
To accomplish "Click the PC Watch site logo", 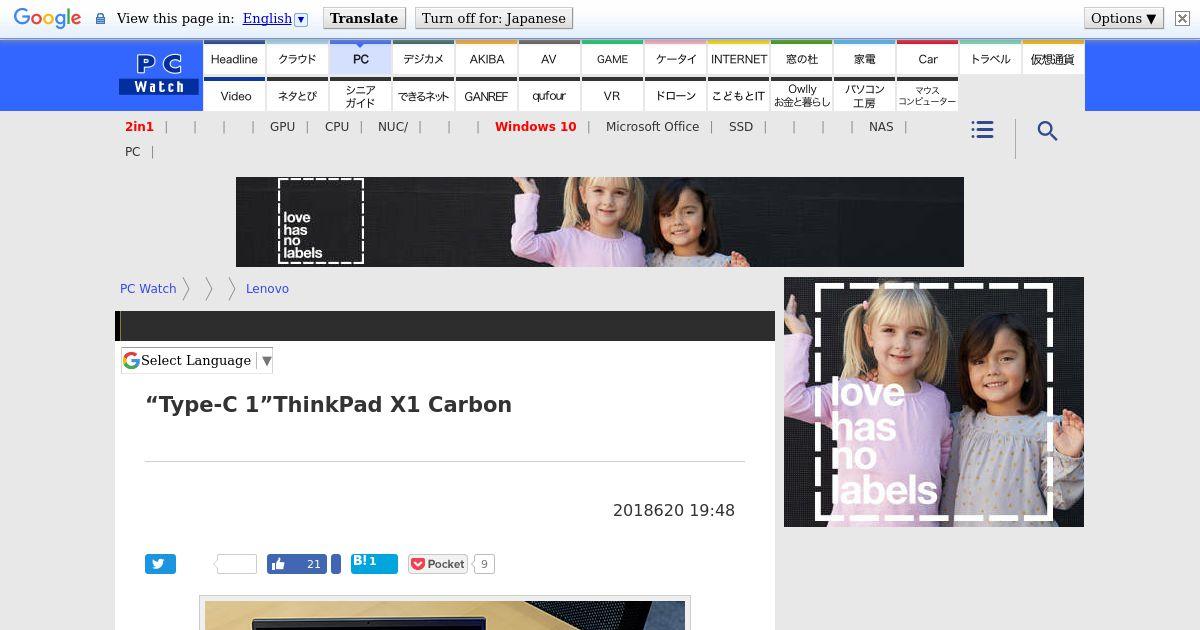I will click(x=159, y=75).
